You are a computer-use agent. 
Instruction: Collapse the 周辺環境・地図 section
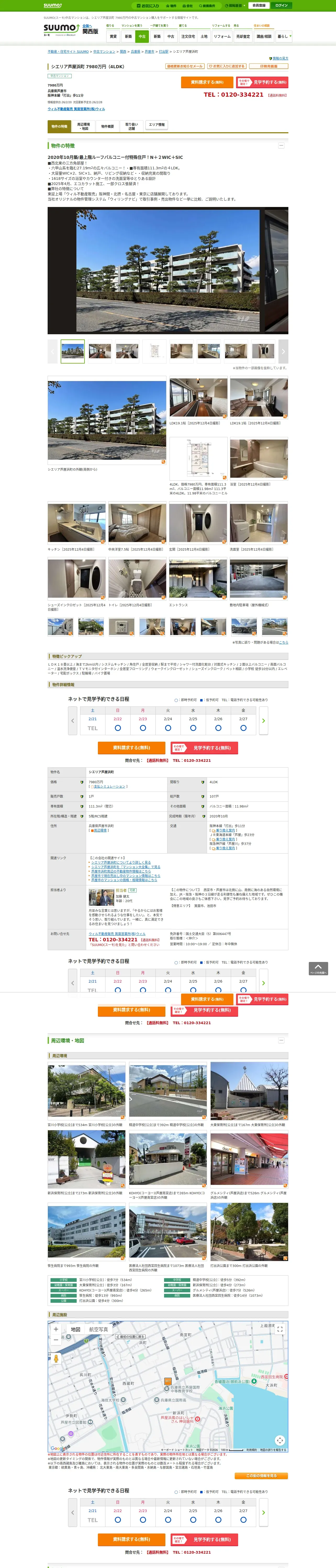tap(281, 1040)
